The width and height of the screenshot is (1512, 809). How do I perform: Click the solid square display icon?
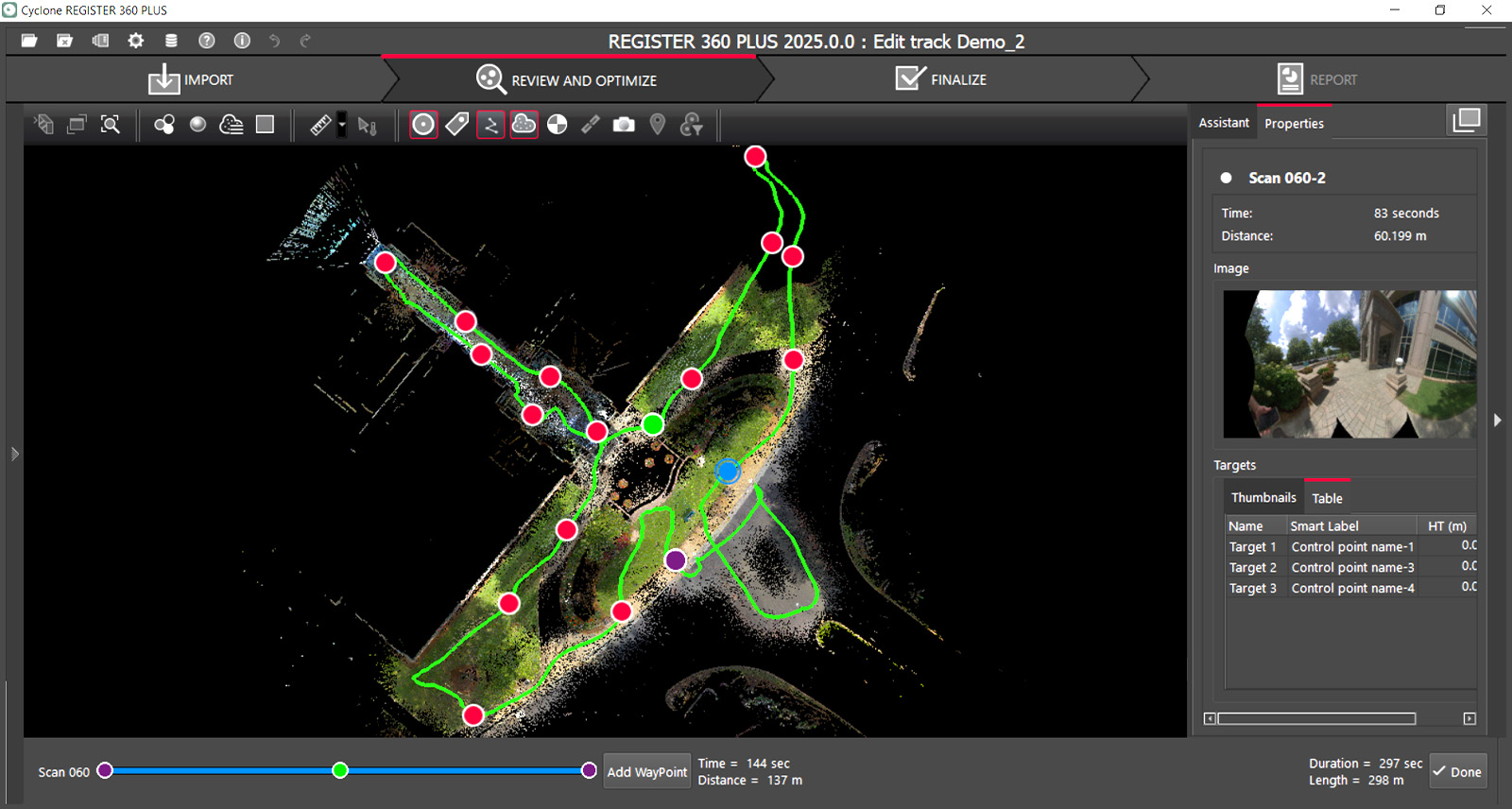point(266,124)
